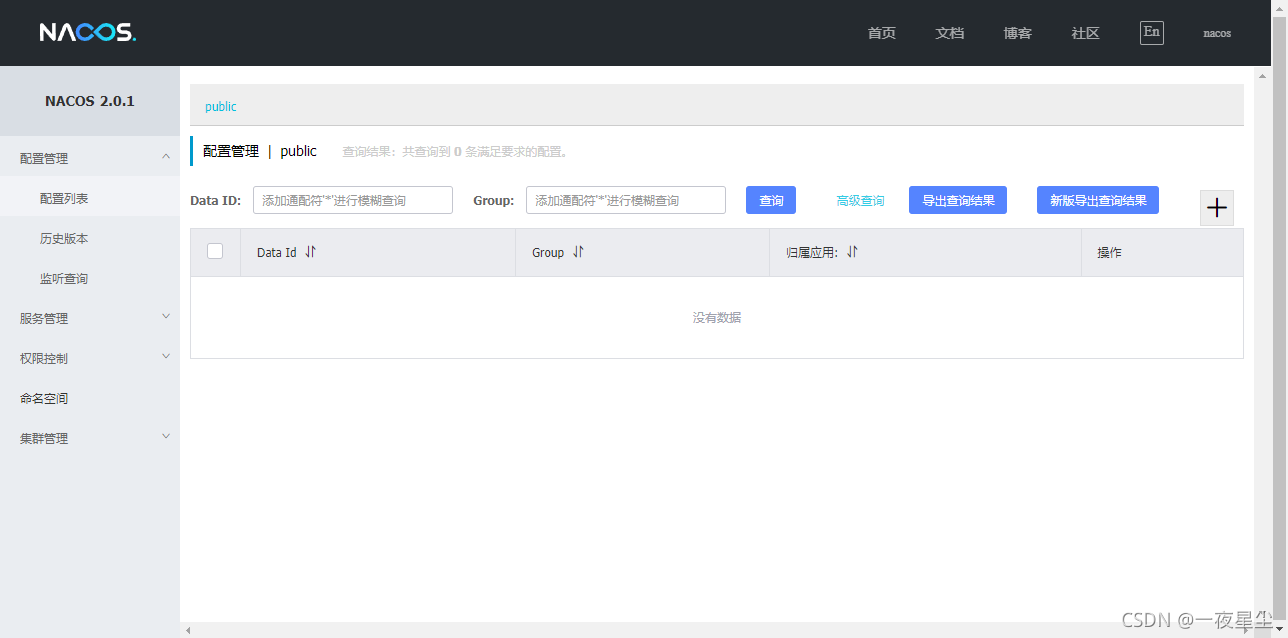Screen dimensions: 1288x638
Task: Toggle the select-all checkbox in table header
Action: (215, 251)
